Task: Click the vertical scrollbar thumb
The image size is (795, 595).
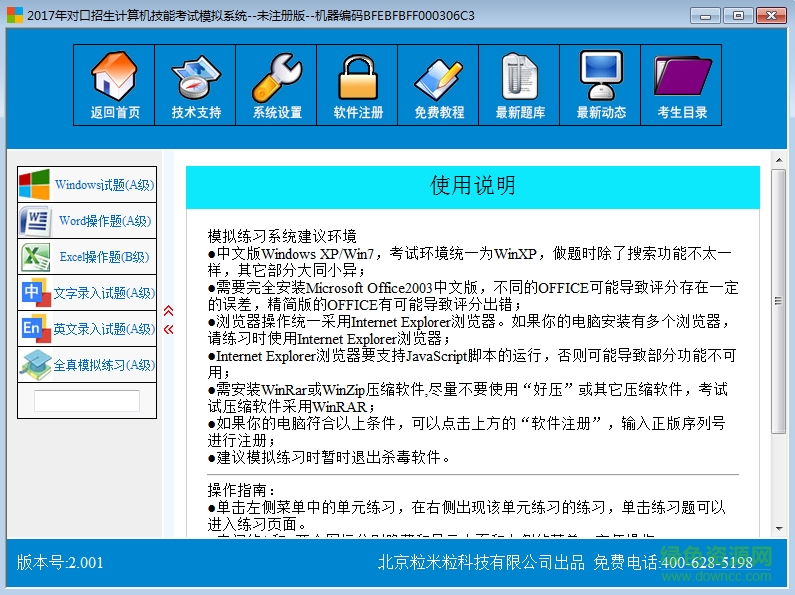Action: 779,300
